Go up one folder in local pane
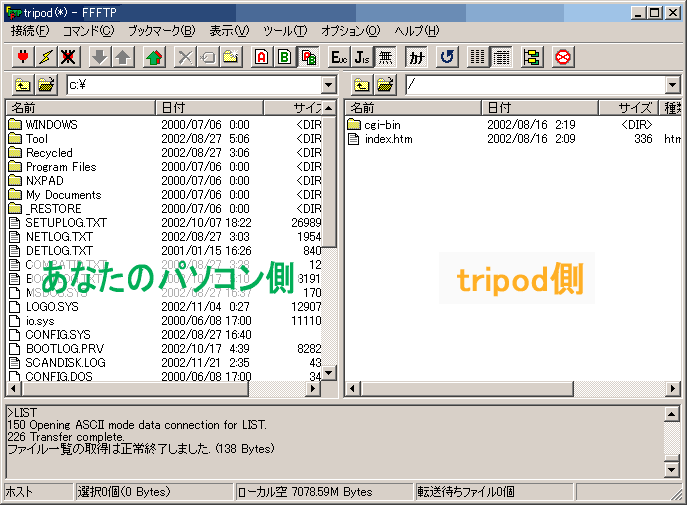This screenshot has width=687, height=505. click(21, 86)
